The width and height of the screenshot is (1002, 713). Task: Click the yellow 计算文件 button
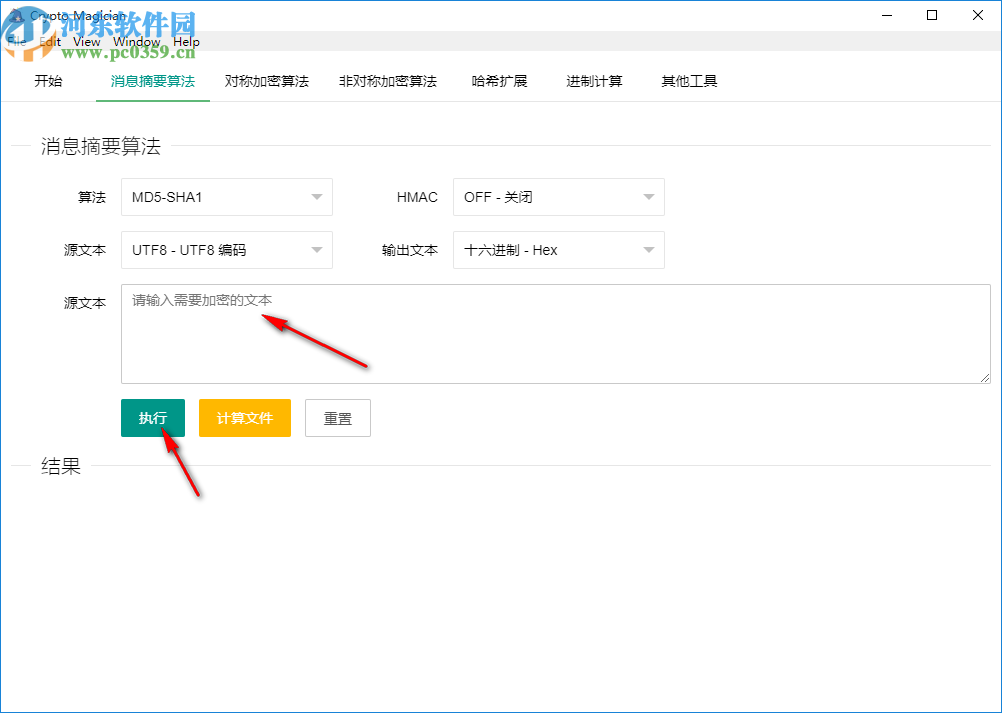point(244,418)
